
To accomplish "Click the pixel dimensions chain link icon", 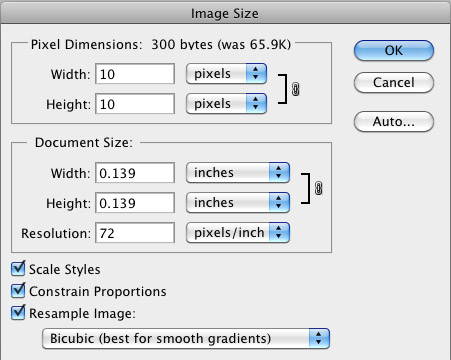I will point(296,89).
